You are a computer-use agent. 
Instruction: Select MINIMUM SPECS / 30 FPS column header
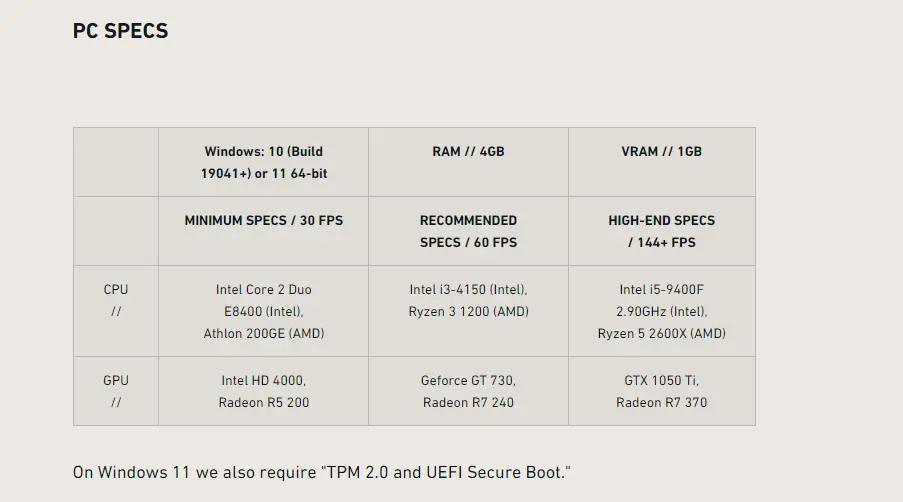point(264,231)
